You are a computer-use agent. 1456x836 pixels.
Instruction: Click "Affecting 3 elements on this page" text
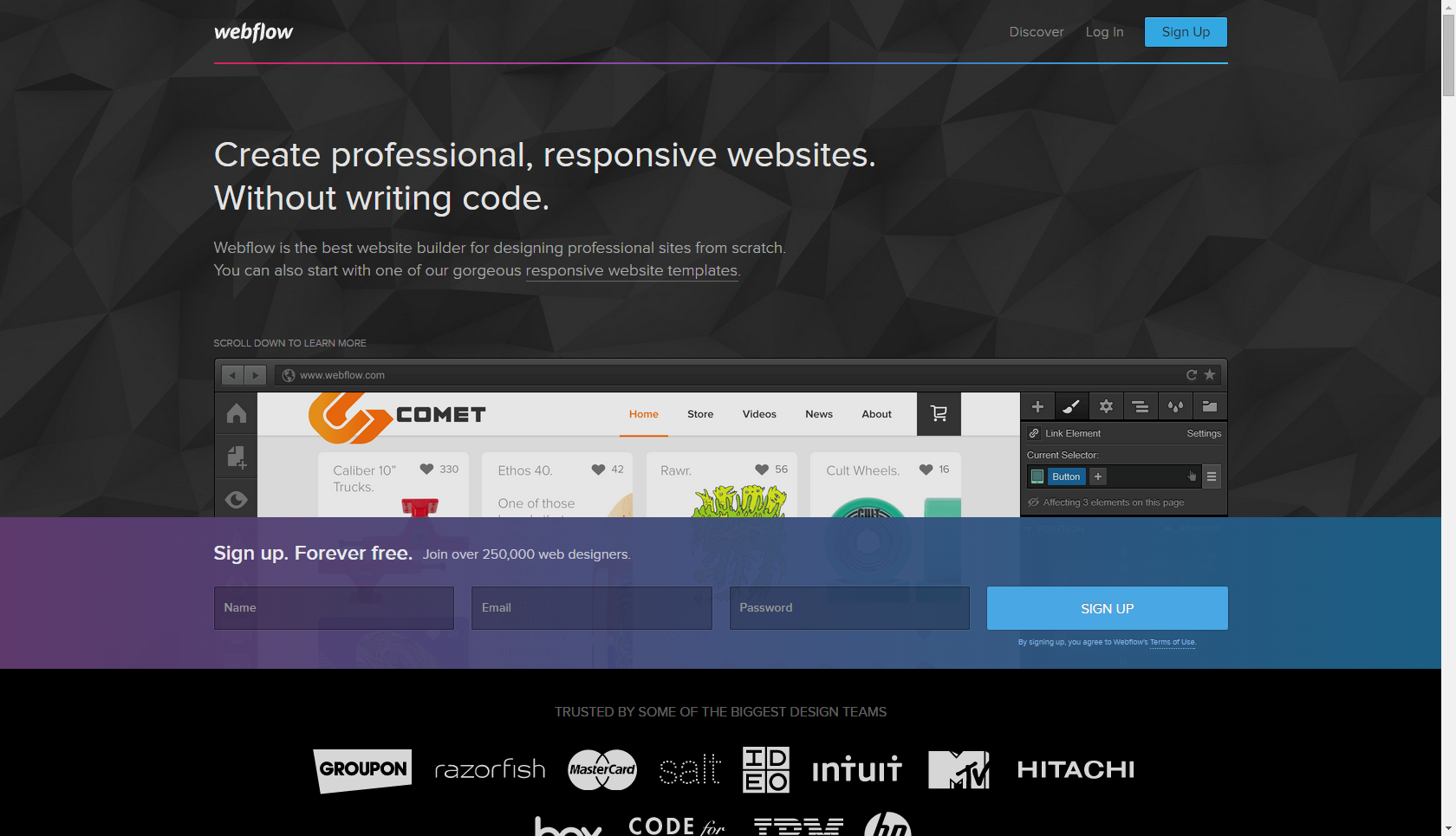(x=1114, y=502)
